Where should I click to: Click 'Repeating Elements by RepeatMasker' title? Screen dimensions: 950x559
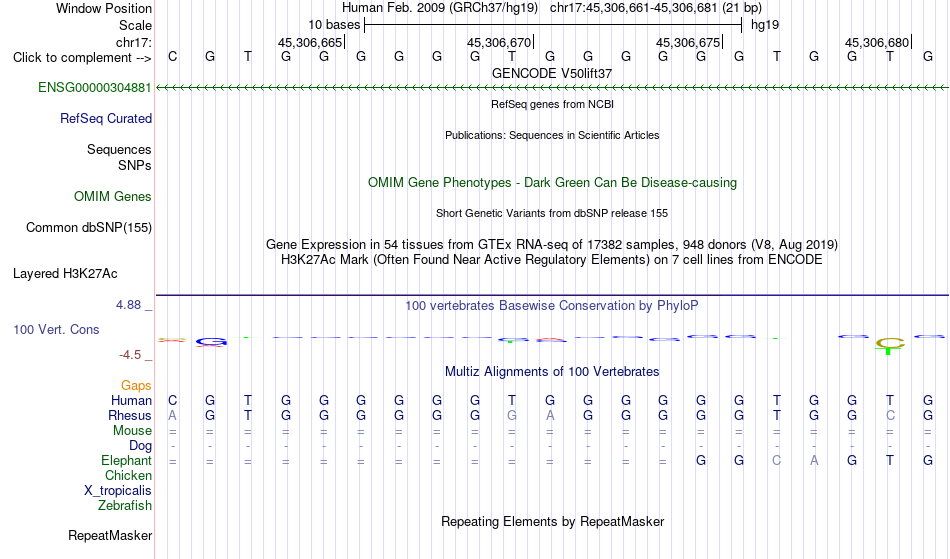[x=552, y=521]
